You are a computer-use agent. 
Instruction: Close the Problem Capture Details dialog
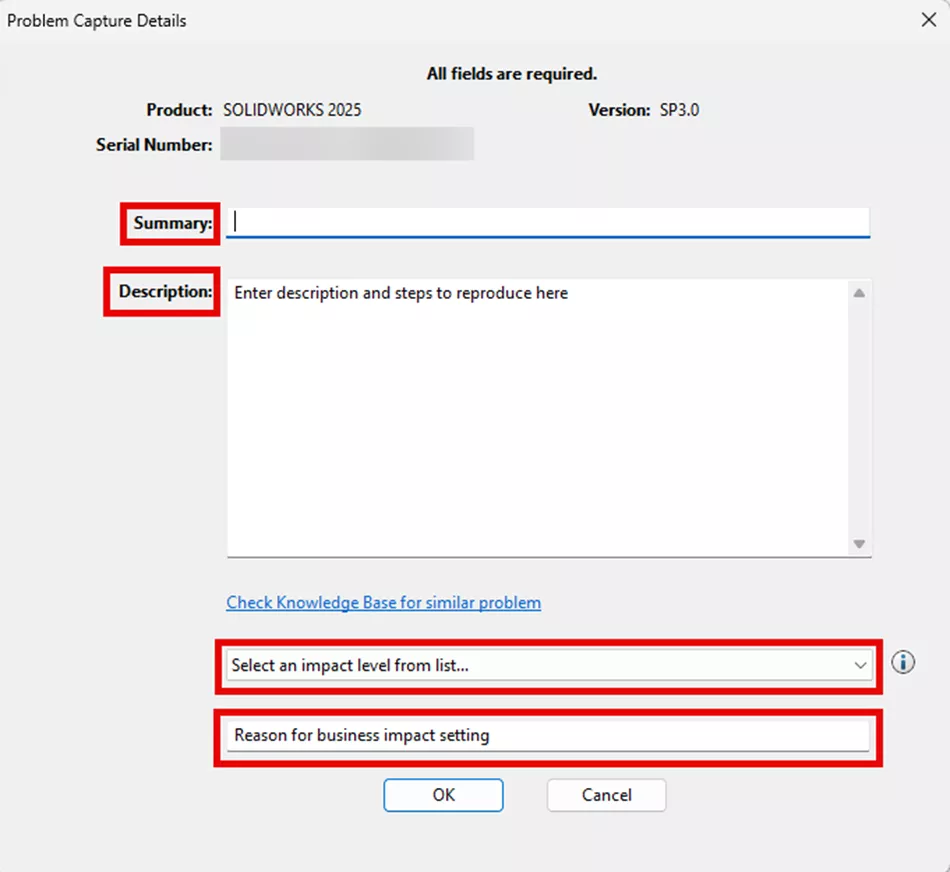pos(928,19)
